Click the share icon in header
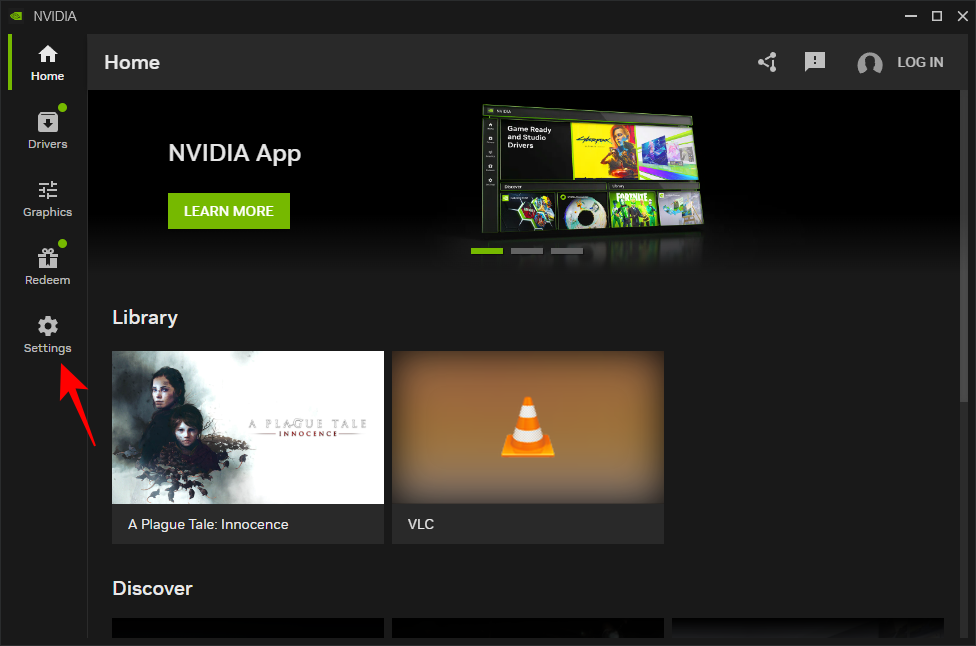The image size is (976, 646). click(767, 62)
